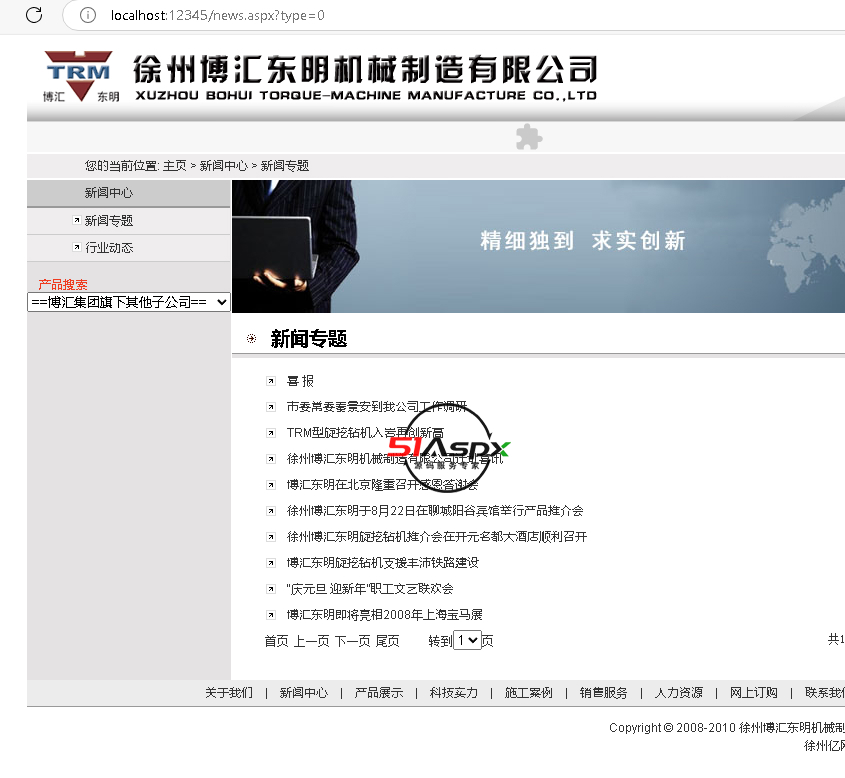Open article 博汇东明旋挖钻机支援丰沛铁路建设
Screen dimensions: 845x778
pos(383,563)
